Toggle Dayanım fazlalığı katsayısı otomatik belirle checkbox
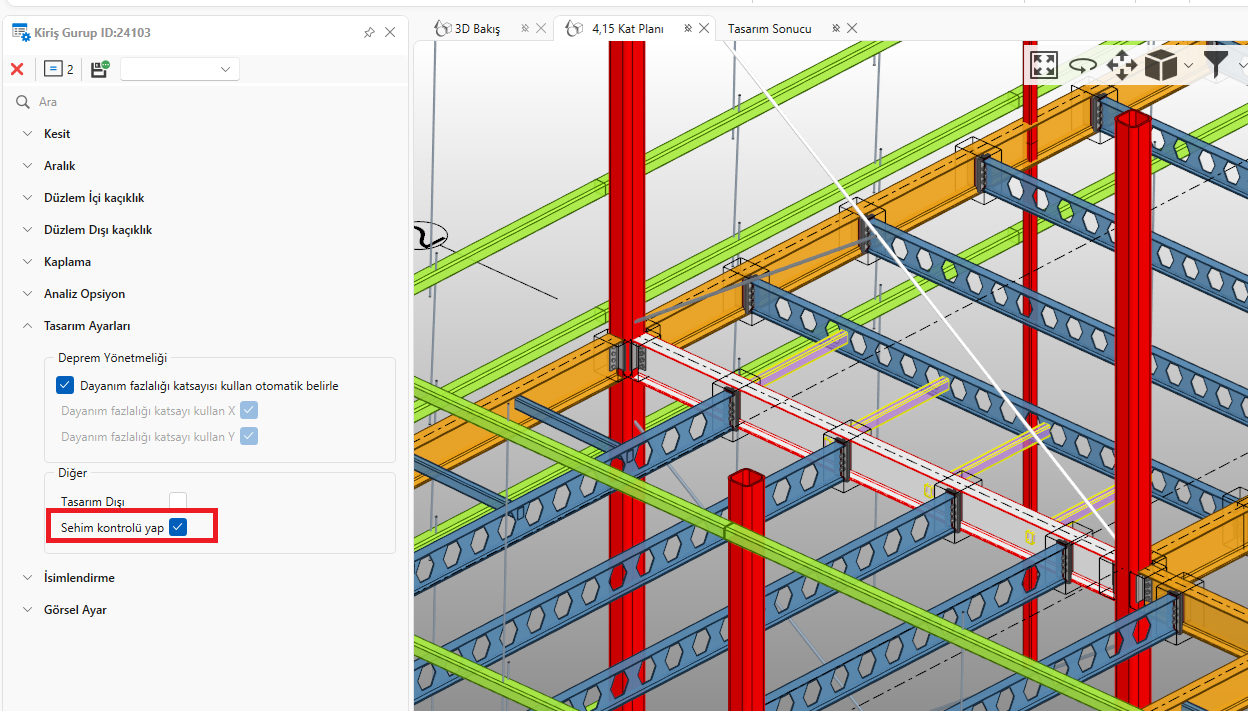Screen dimensions: 1248x713 pos(65,385)
